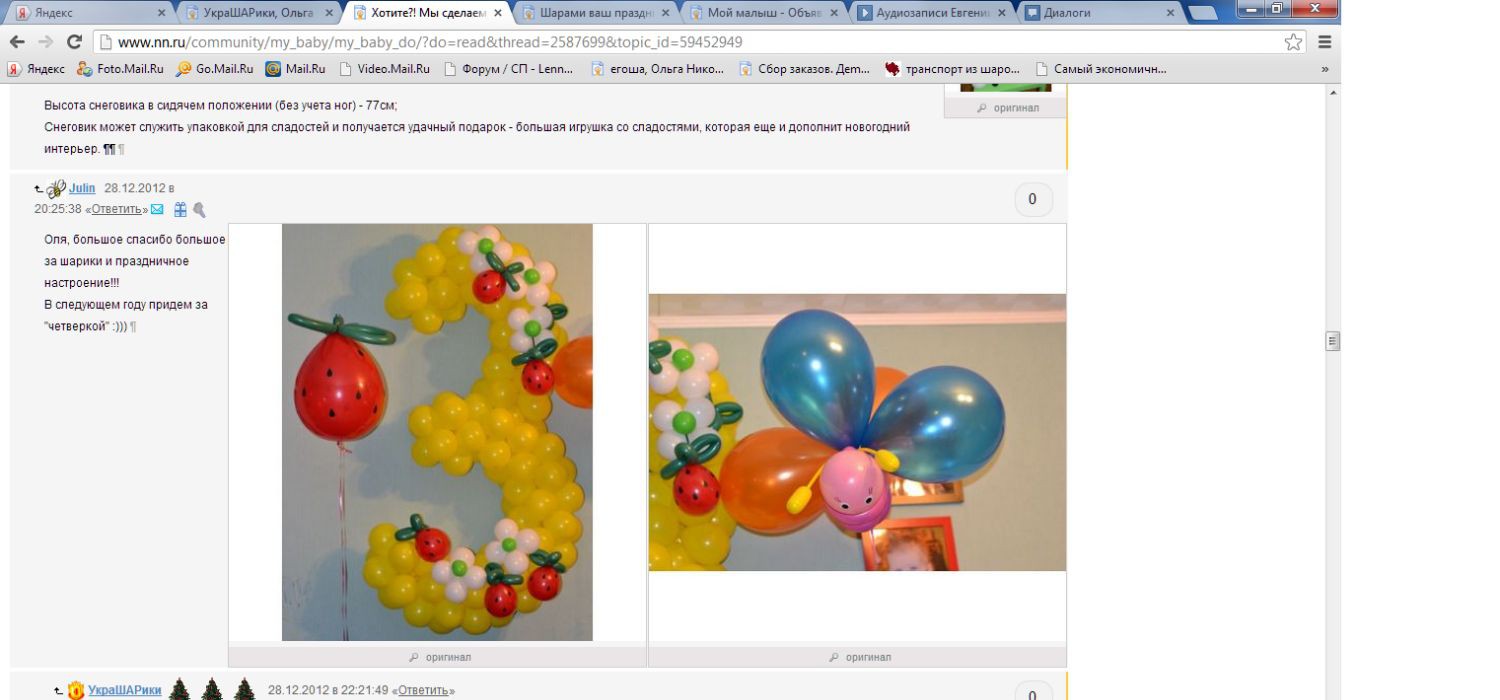The width and height of the screenshot is (1500, 700).
Task: View original of top snowman image
Action: click(1008, 107)
